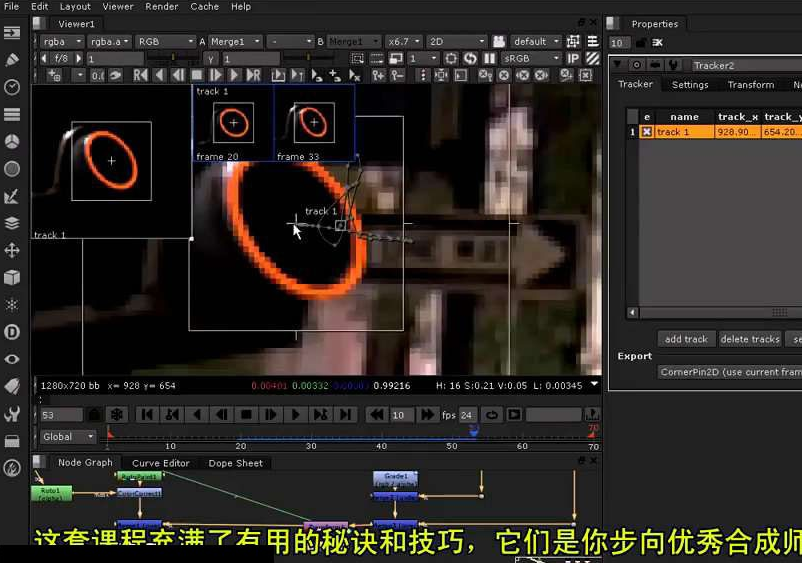Open the Transform nodes move icon

[x=12, y=250]
